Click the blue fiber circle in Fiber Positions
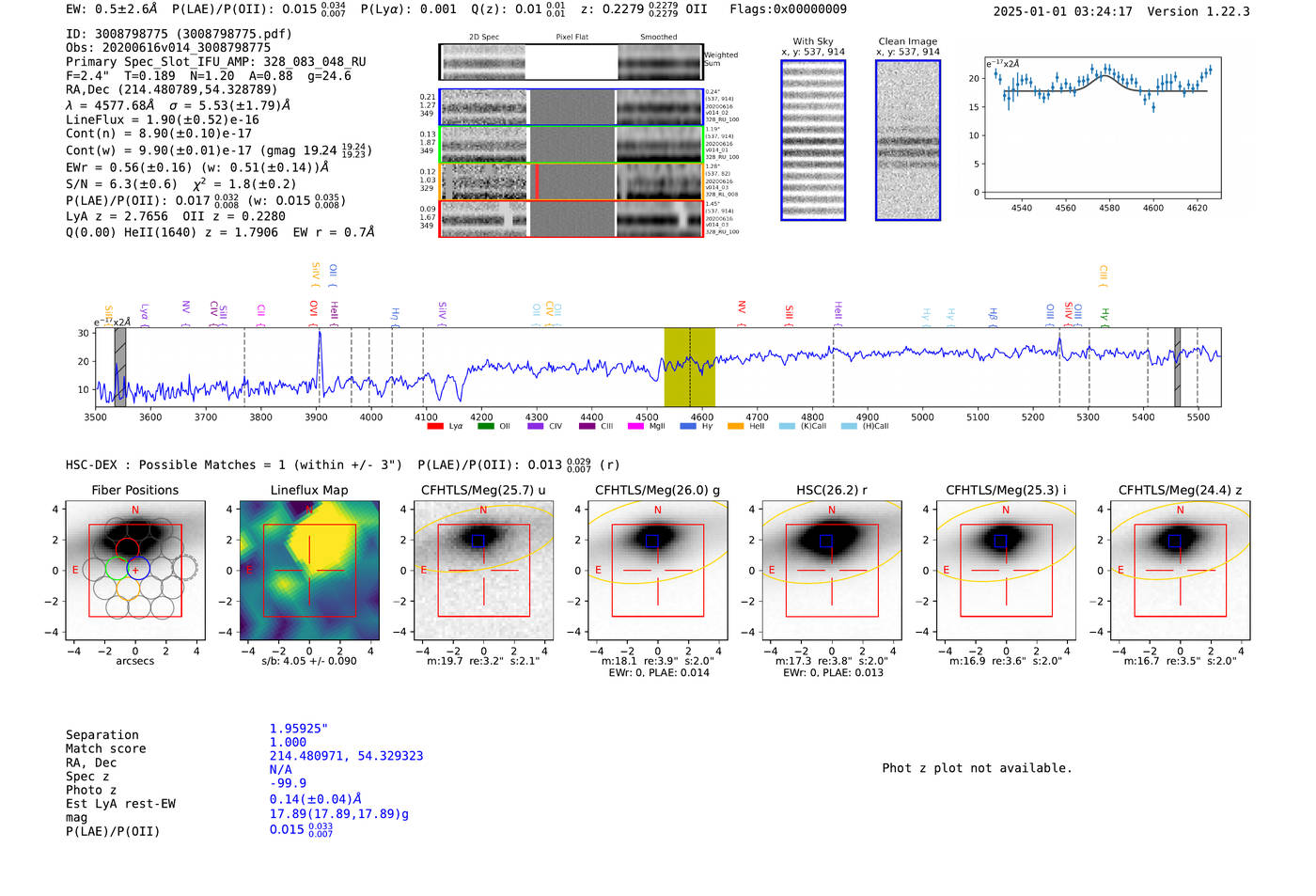The height and width of the screenshot is (896, 1316). tap(136, 569)
